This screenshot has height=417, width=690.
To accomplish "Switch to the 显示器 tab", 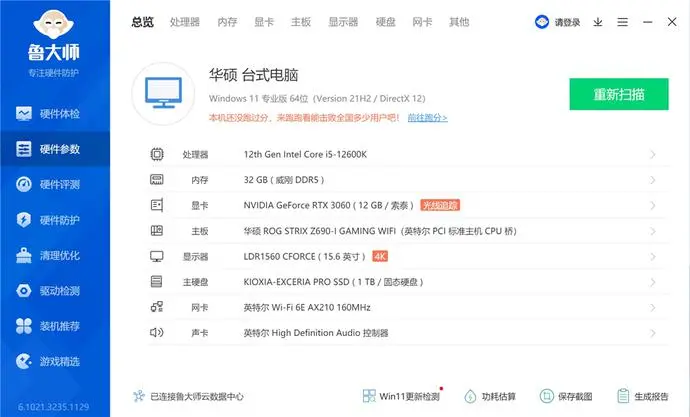I will (x=343, y=22).
